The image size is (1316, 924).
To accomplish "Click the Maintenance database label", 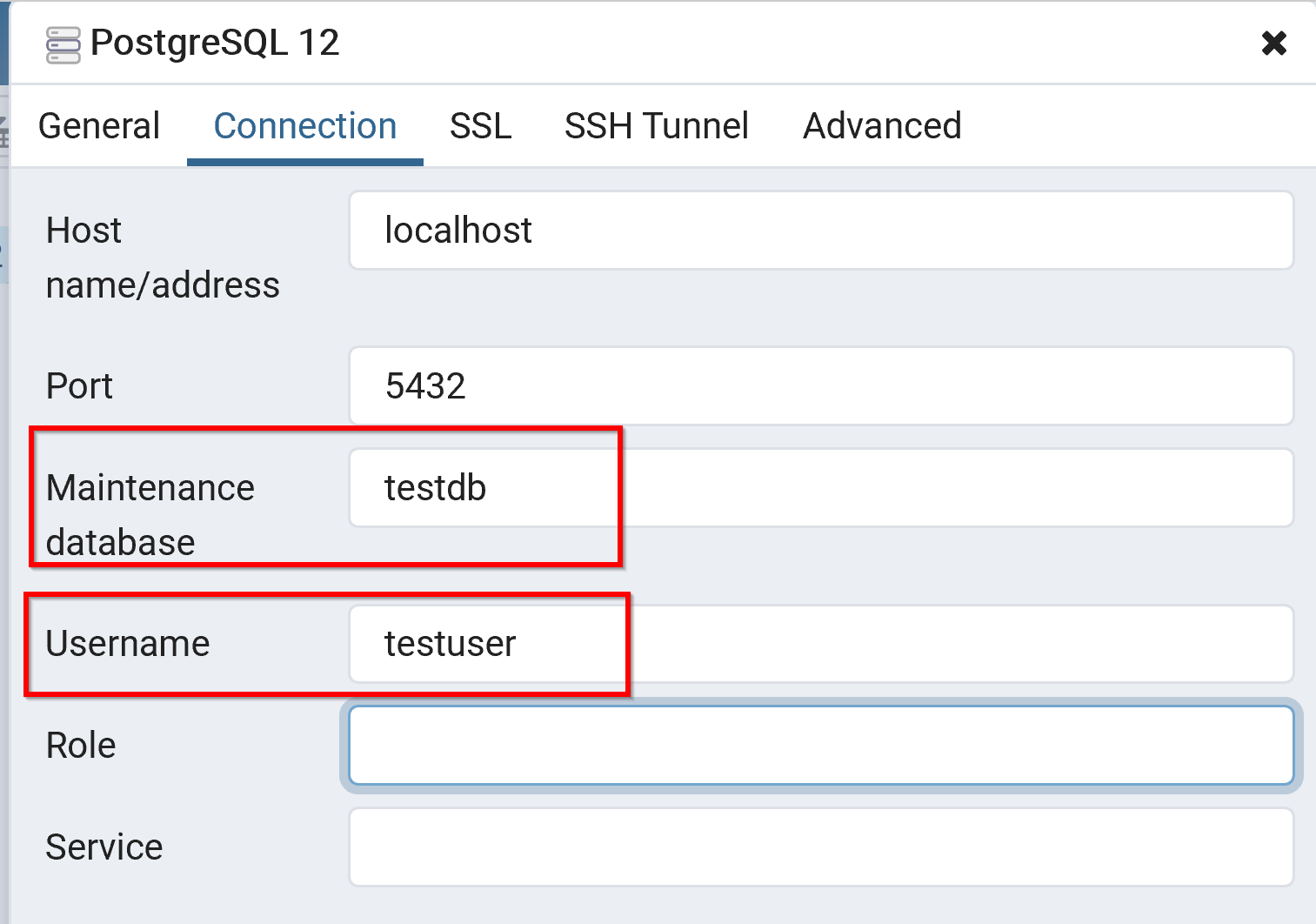I will (150, 515).
